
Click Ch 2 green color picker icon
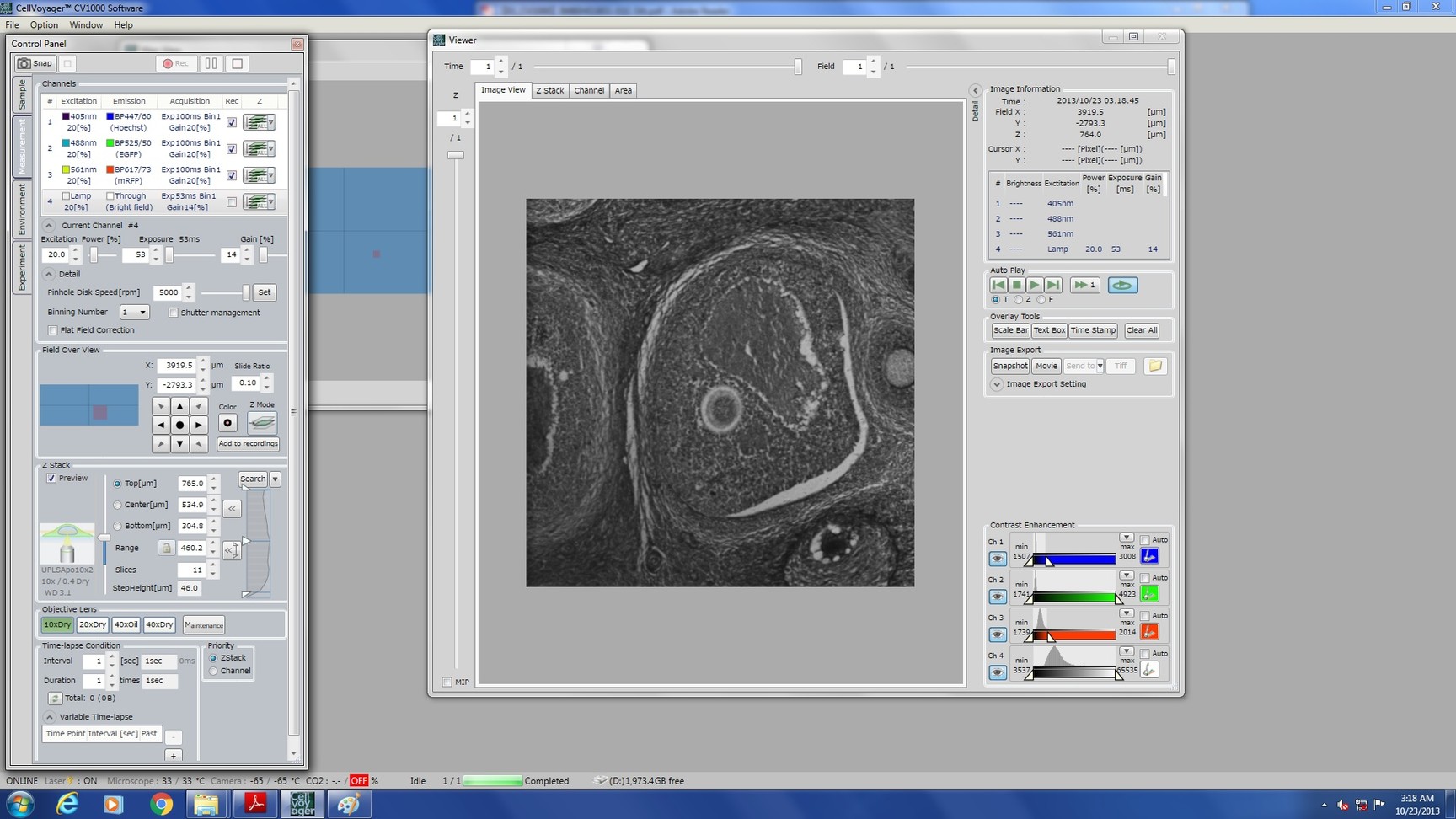1149,594
